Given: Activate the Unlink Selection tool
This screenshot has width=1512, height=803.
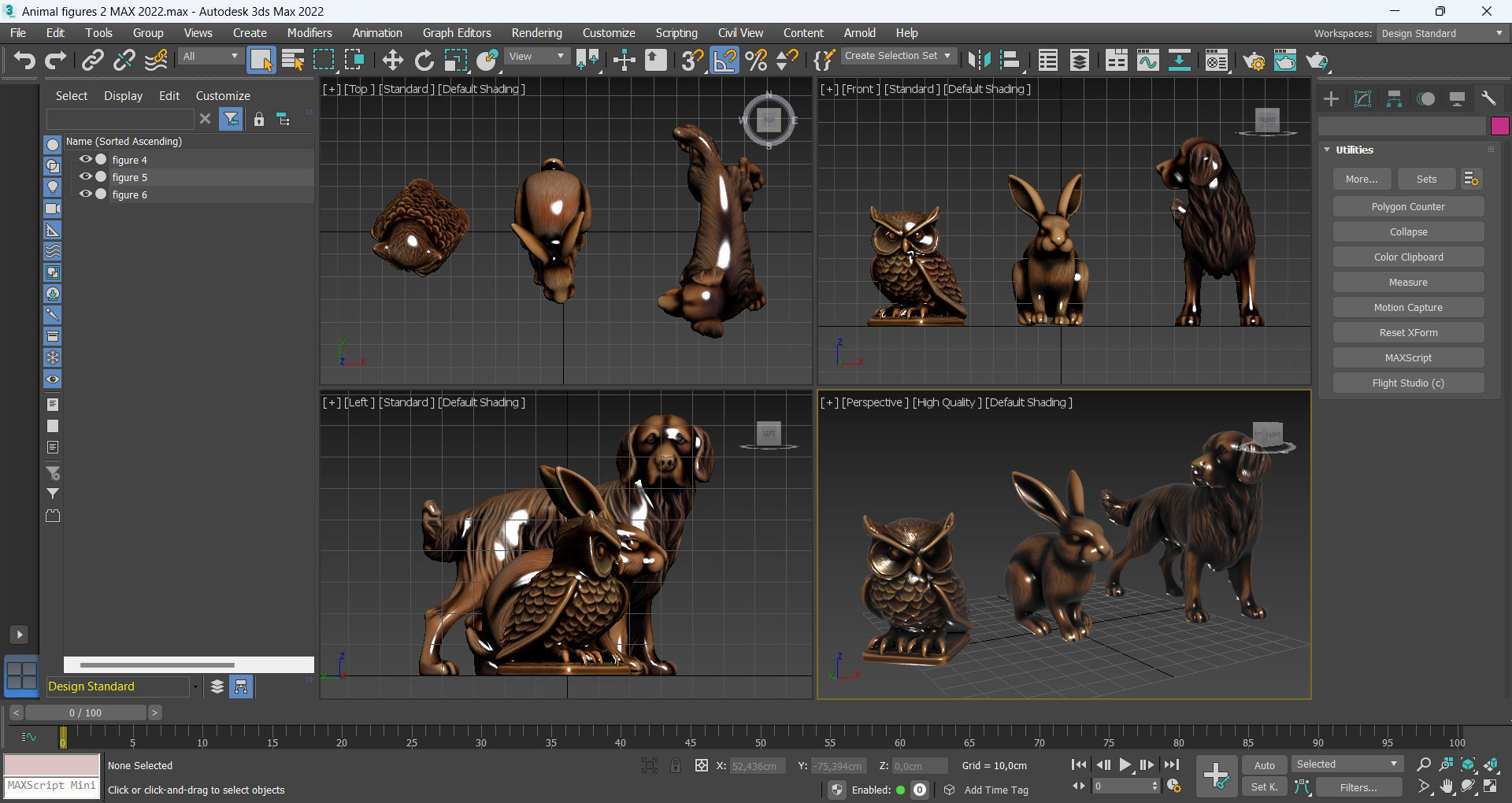Looking at the screenshot, I should tap(124, 60).
